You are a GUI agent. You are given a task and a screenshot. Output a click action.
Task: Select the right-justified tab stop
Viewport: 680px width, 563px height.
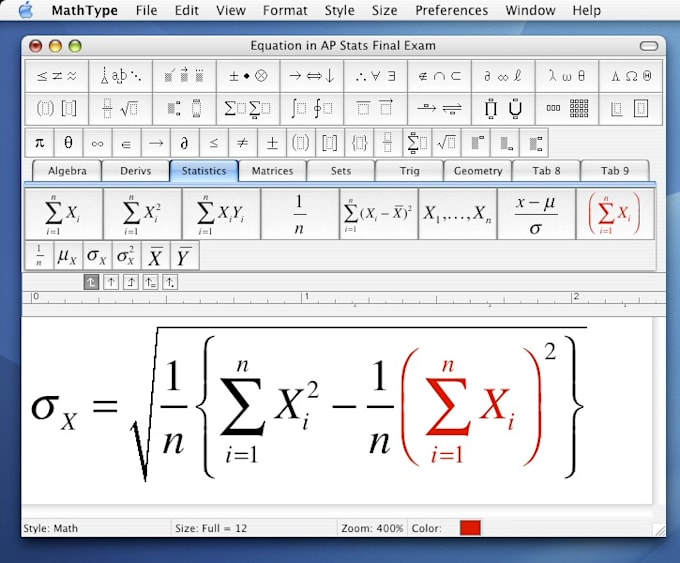(x=131, y=282)
